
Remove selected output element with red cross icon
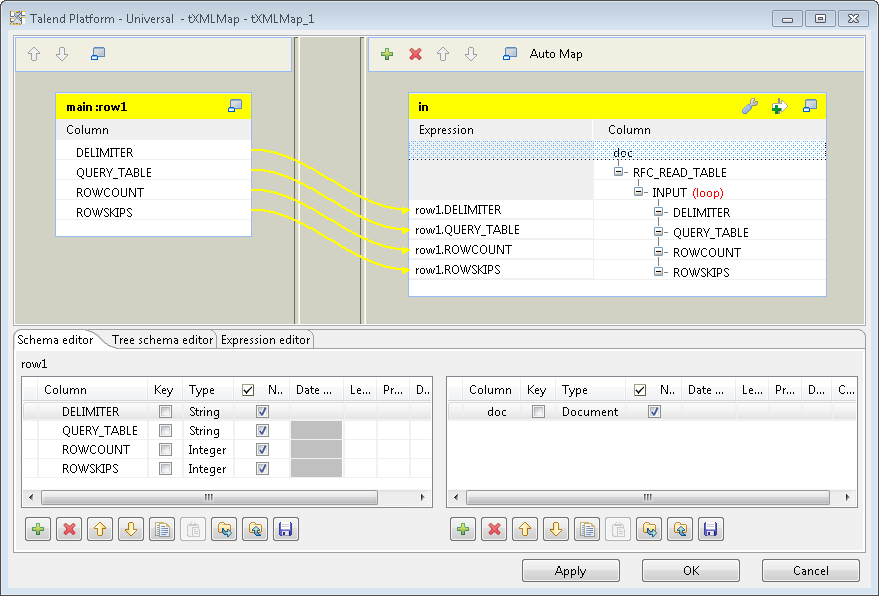pos(415,54)
